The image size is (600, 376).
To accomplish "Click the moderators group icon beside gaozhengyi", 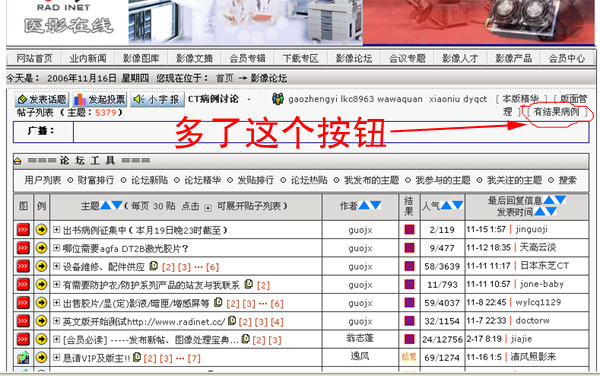I will point(278,99).
